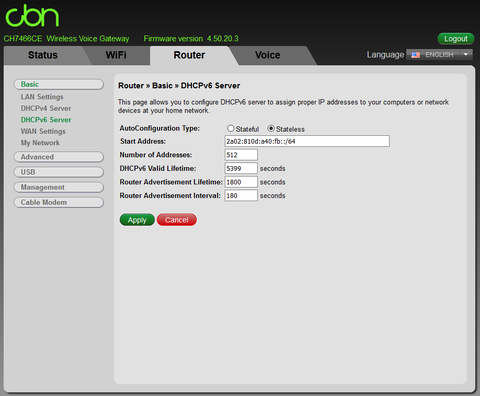Focus the Router Advertisement Lifetime field
Image resolution: width=480 pixels, height=396 pixels.
tap(241, 182)
